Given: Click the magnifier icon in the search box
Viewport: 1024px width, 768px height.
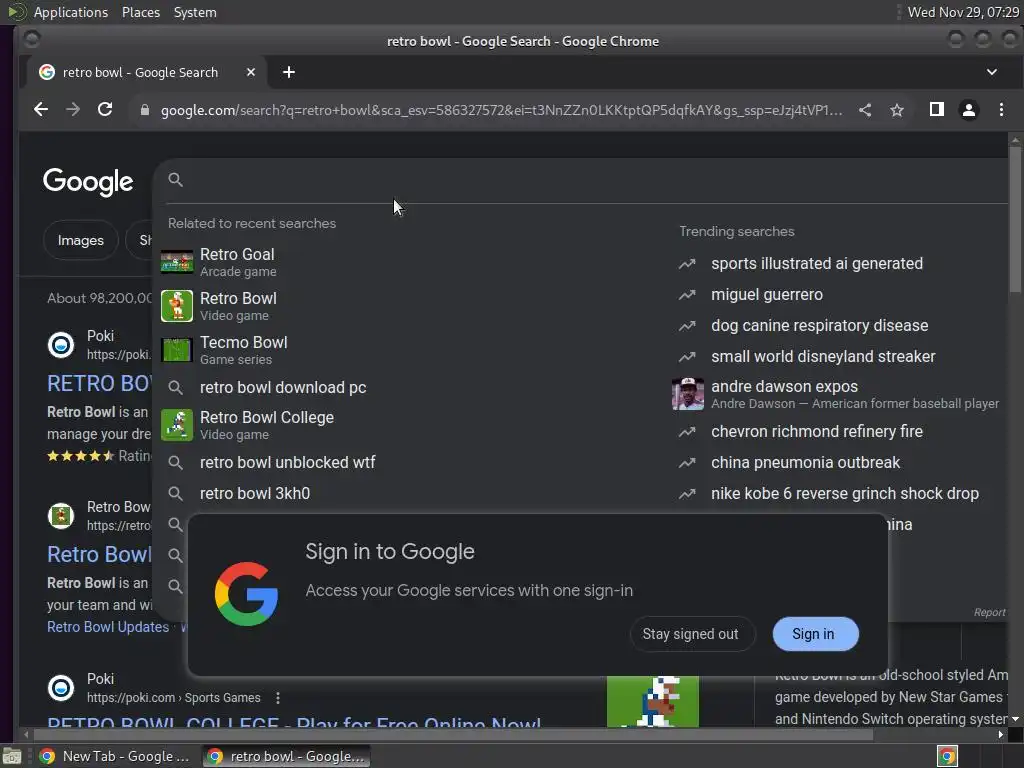Looking at the screenshot, I should 175,180.
